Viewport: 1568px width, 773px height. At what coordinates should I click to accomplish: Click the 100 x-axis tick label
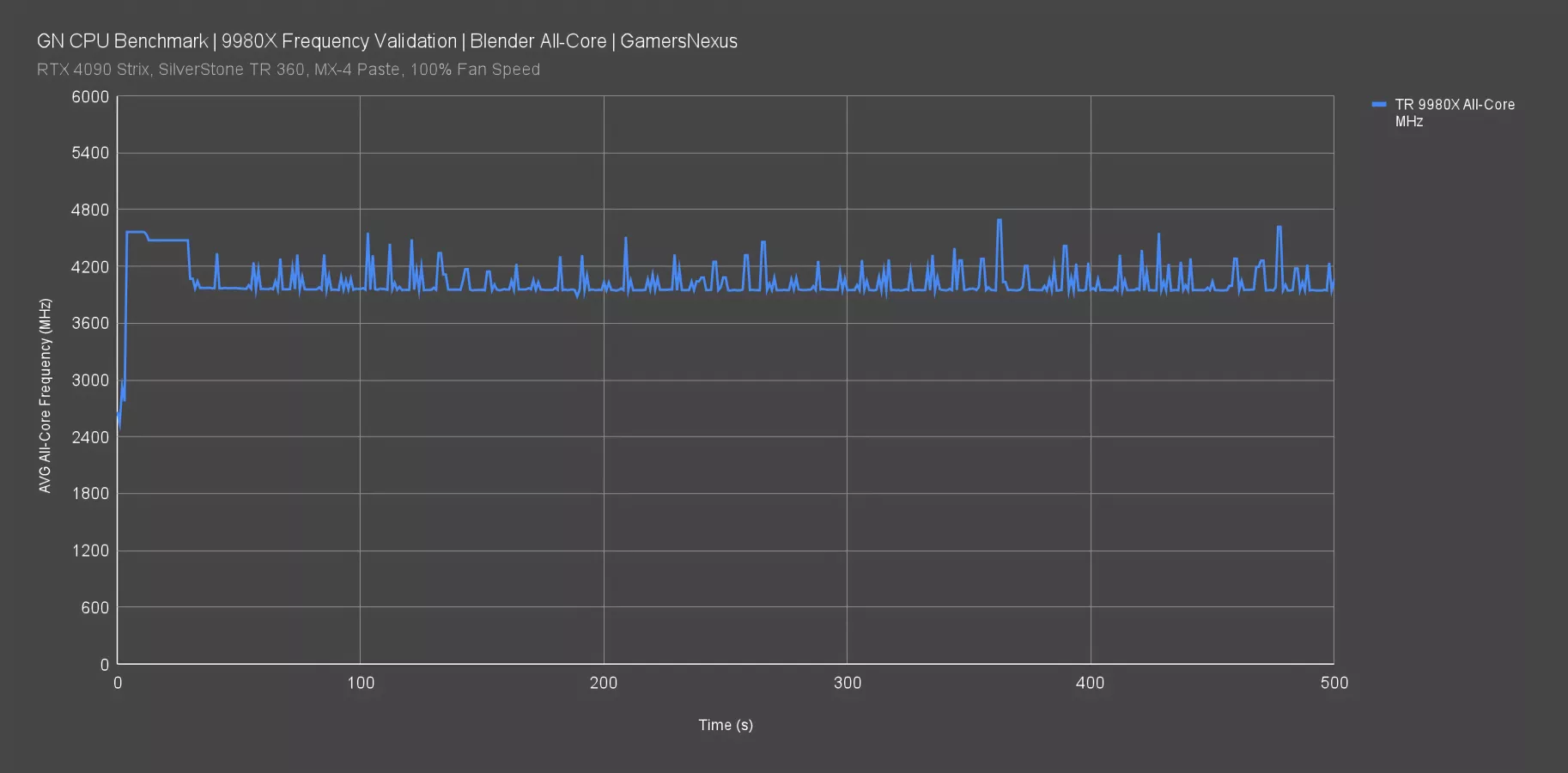(361, 683)
